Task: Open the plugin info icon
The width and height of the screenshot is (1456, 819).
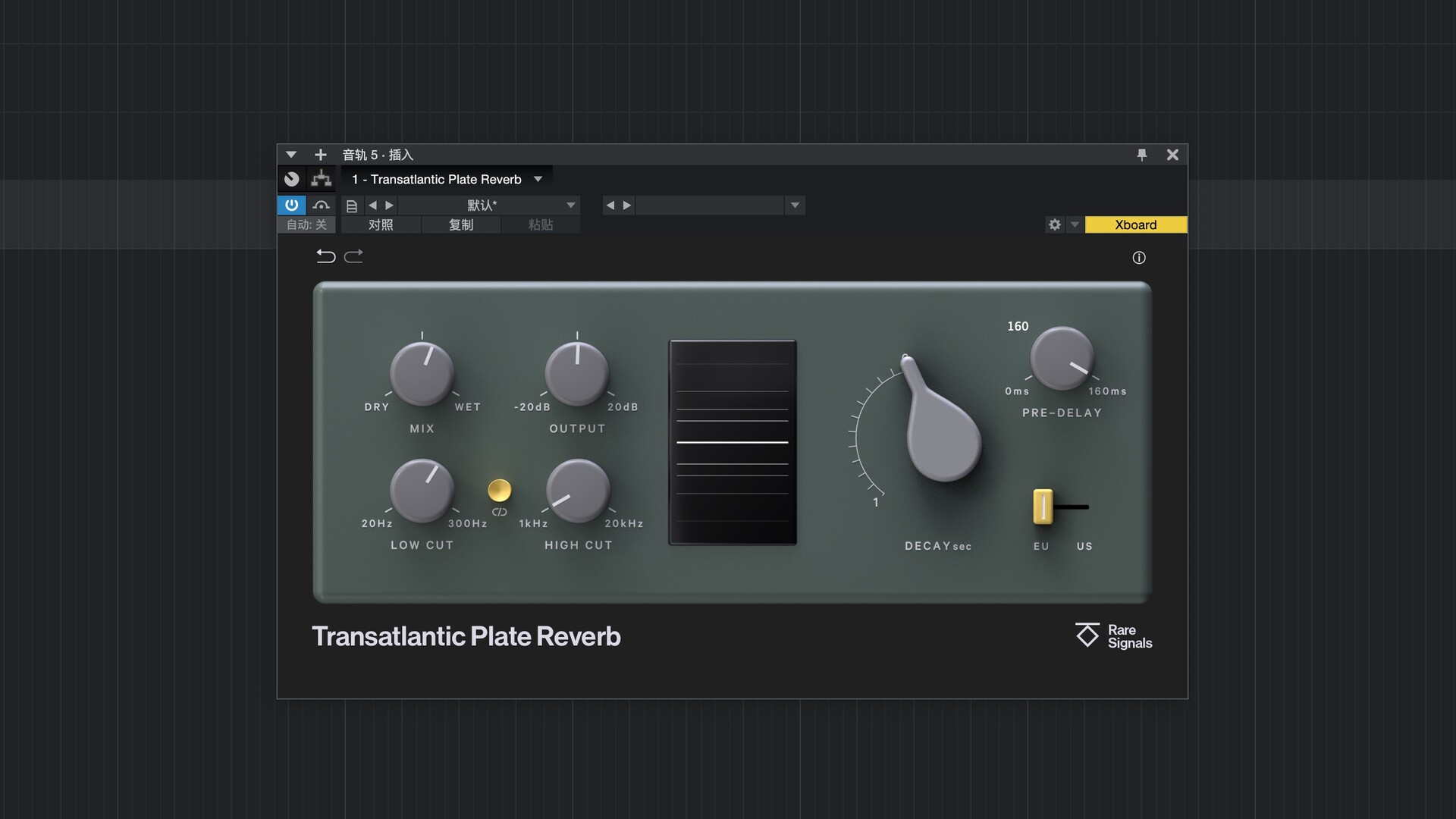Action: tap(1138, 258)
